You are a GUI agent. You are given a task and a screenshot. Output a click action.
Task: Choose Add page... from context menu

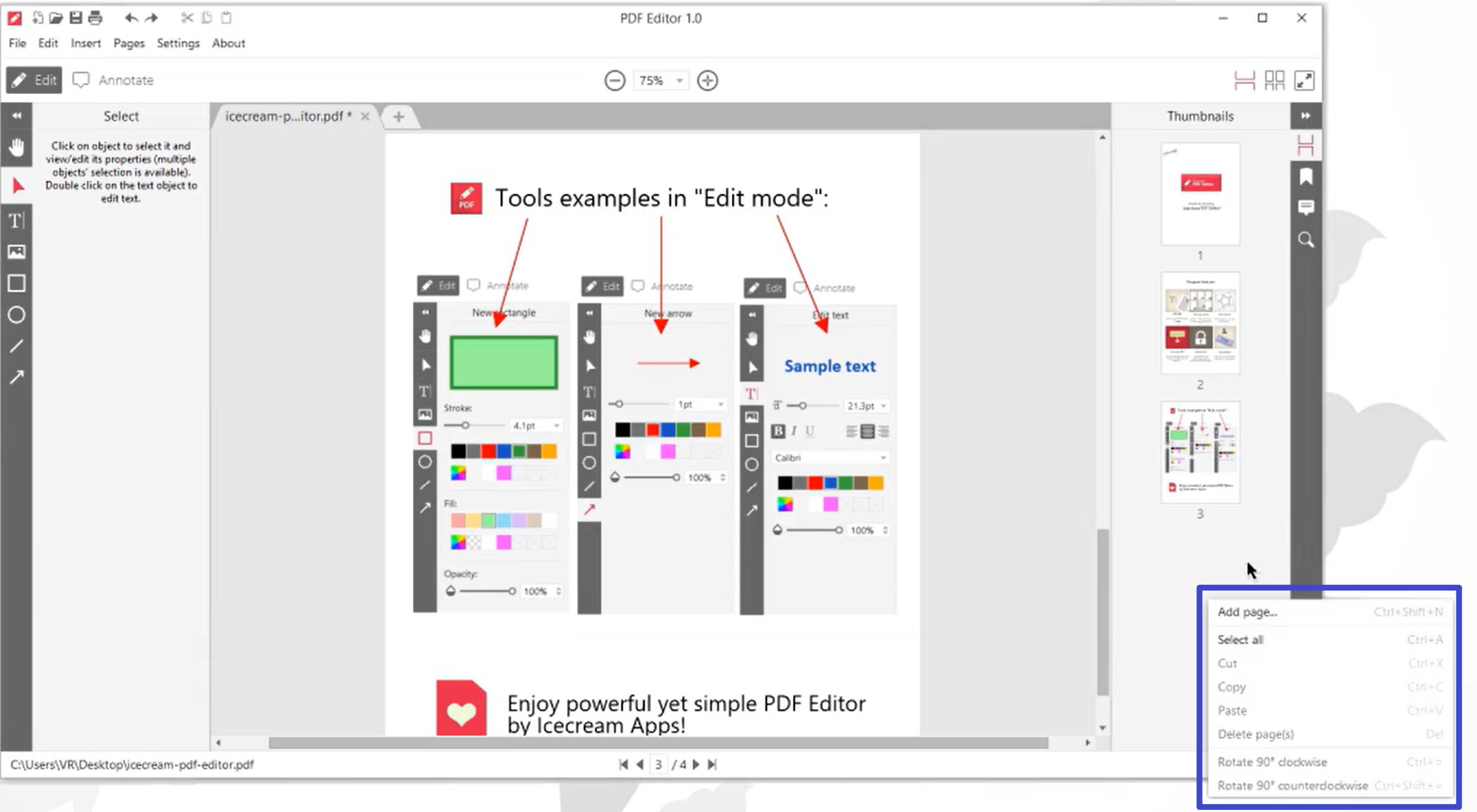[x=1330, y=612]
